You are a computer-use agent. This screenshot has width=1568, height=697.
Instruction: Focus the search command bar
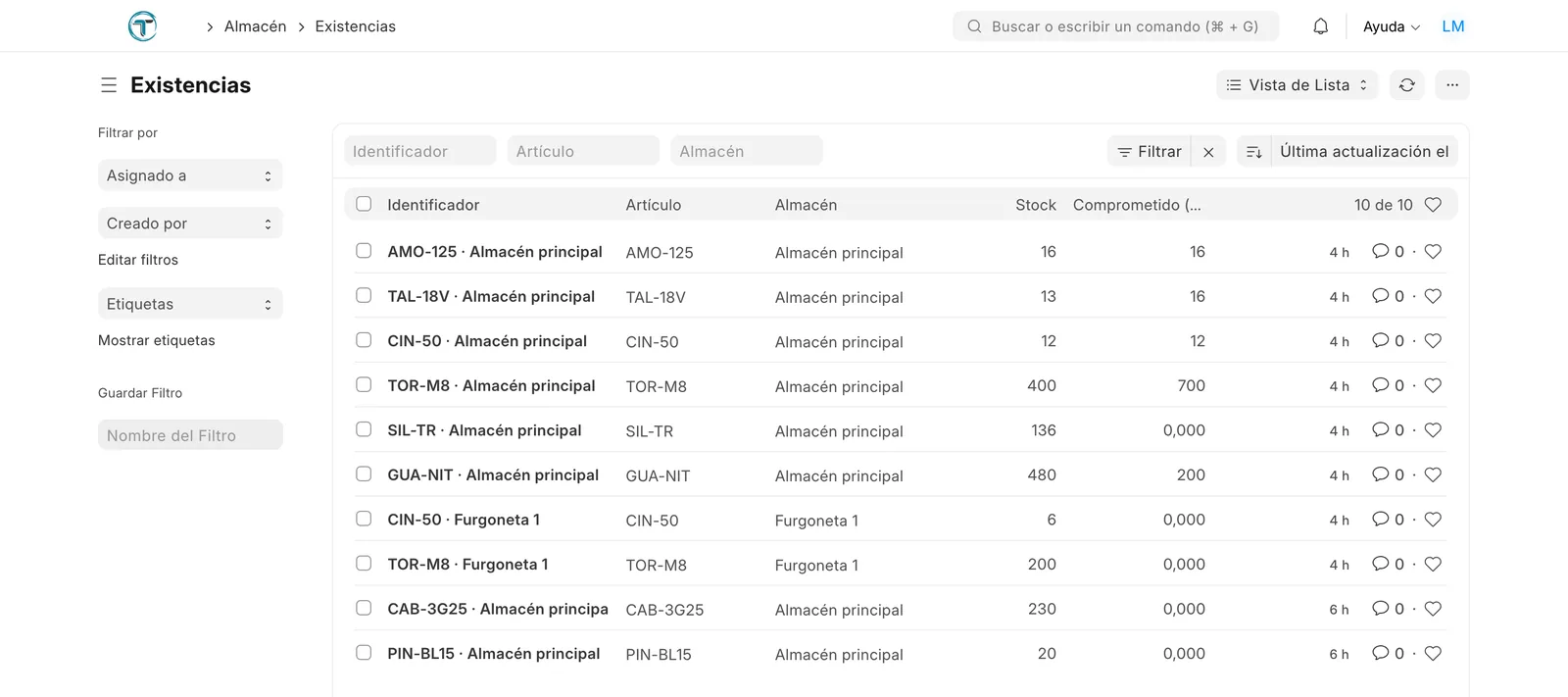[1115, 26]
